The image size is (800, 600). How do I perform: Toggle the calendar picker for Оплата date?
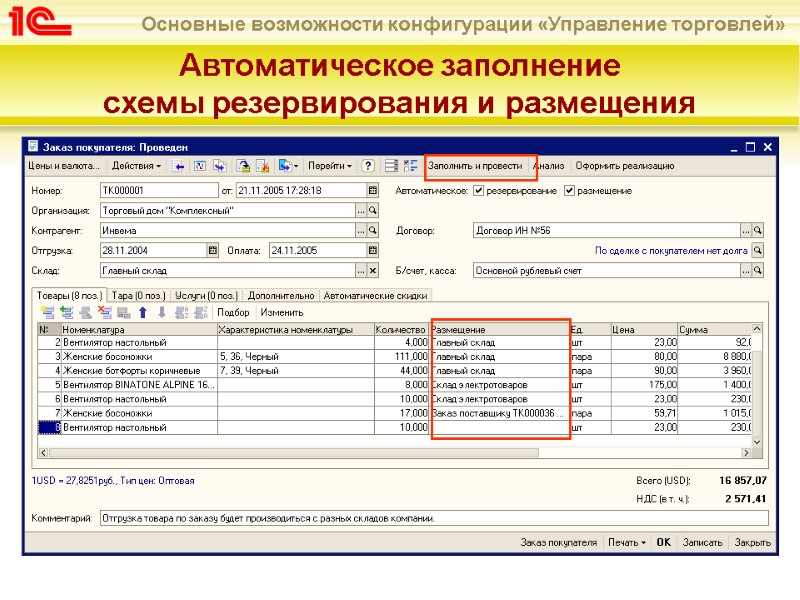click(371, 250)
